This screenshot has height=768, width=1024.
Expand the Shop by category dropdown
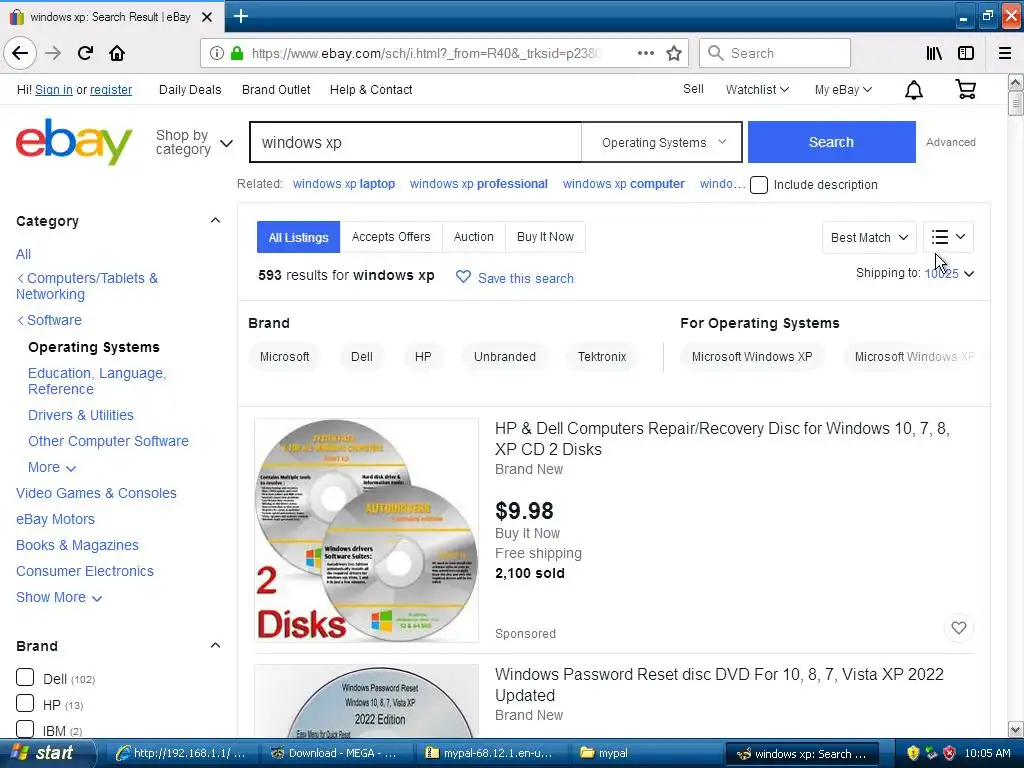pos(194,142)
